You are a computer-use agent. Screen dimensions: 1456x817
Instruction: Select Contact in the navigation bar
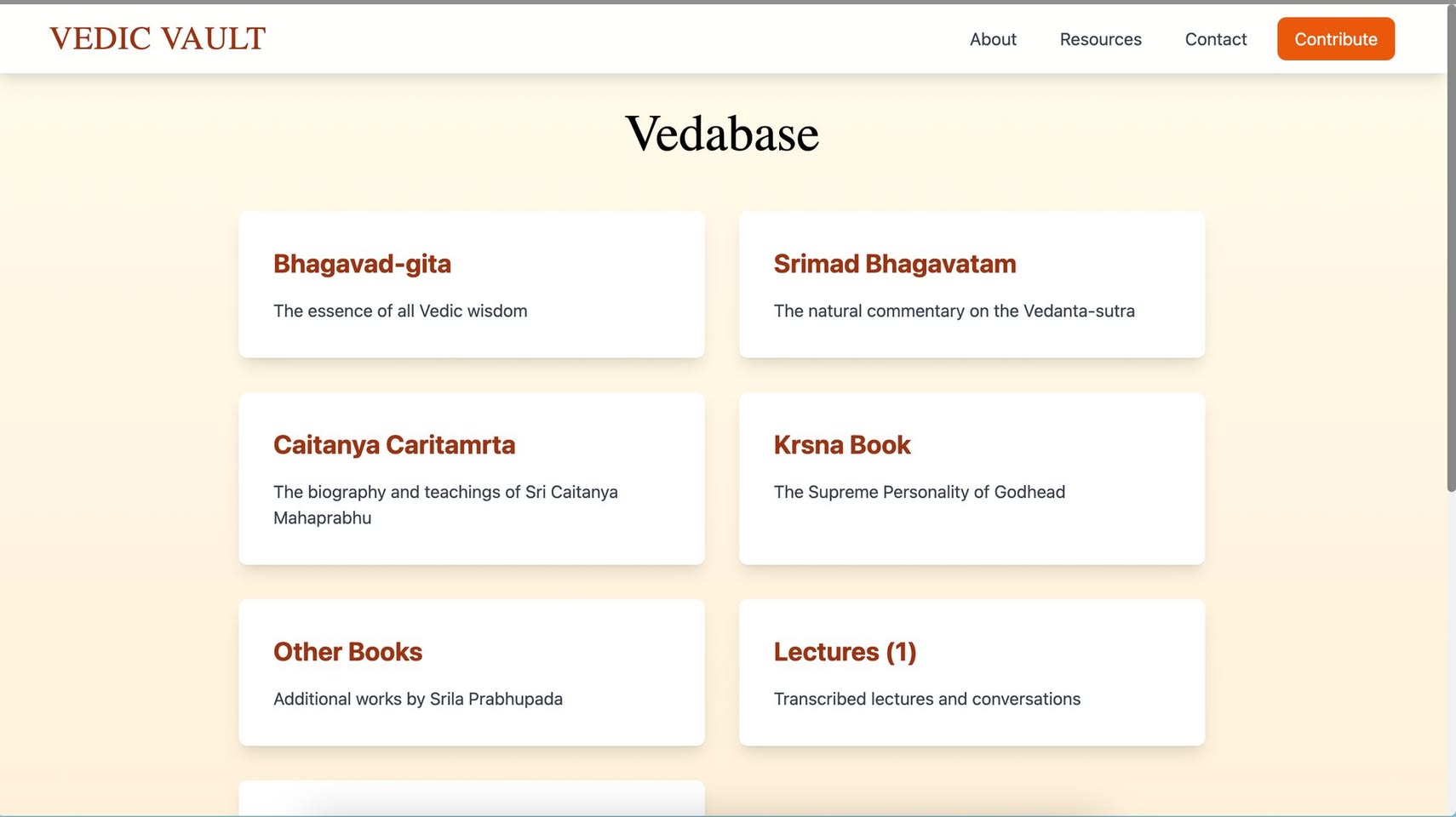pos(1215,39)
